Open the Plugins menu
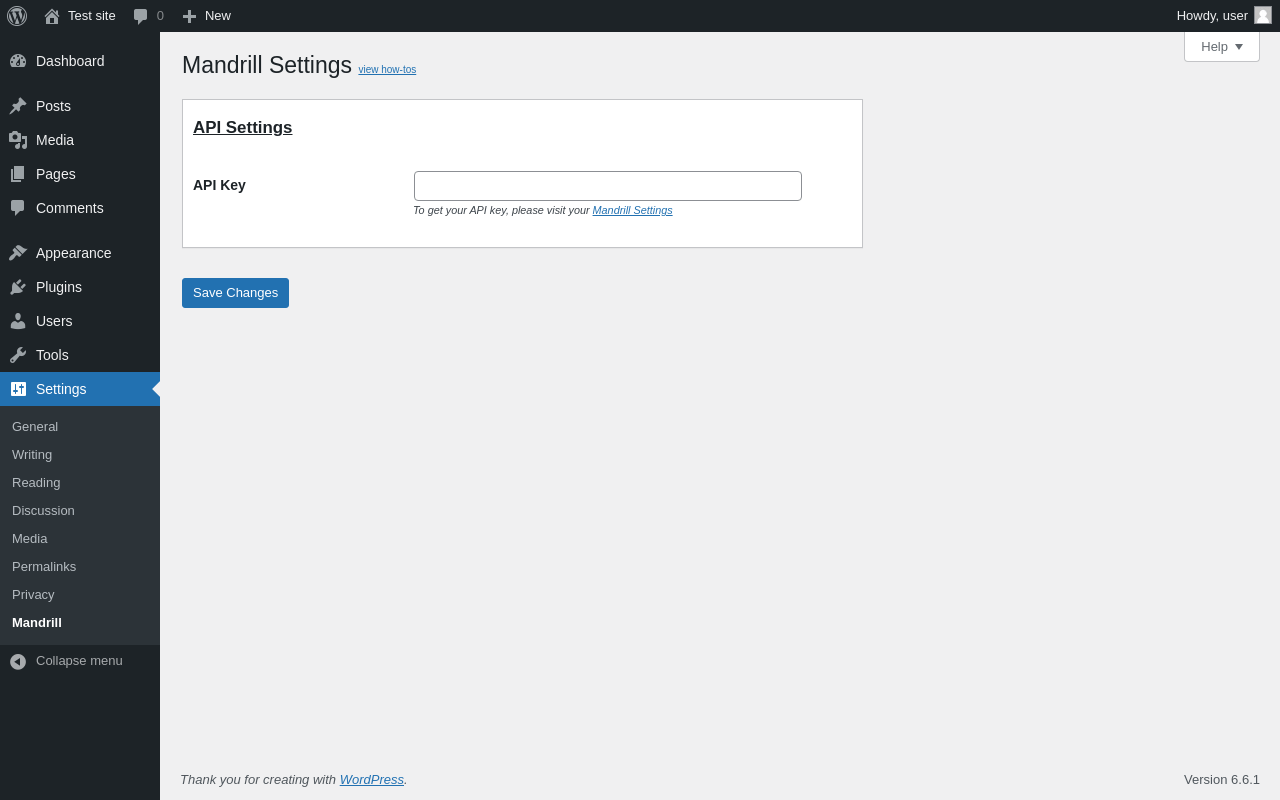 80,287
